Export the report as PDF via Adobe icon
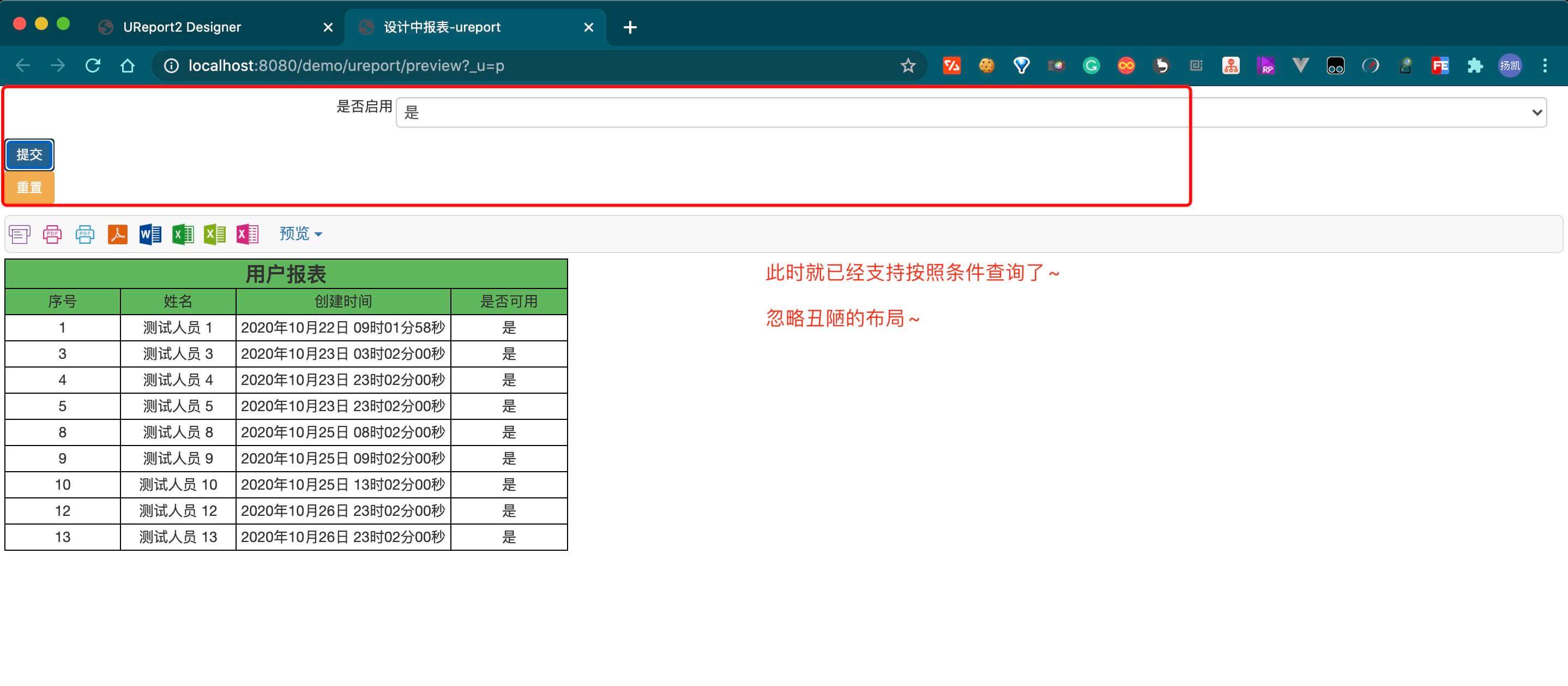 [118, 234]
